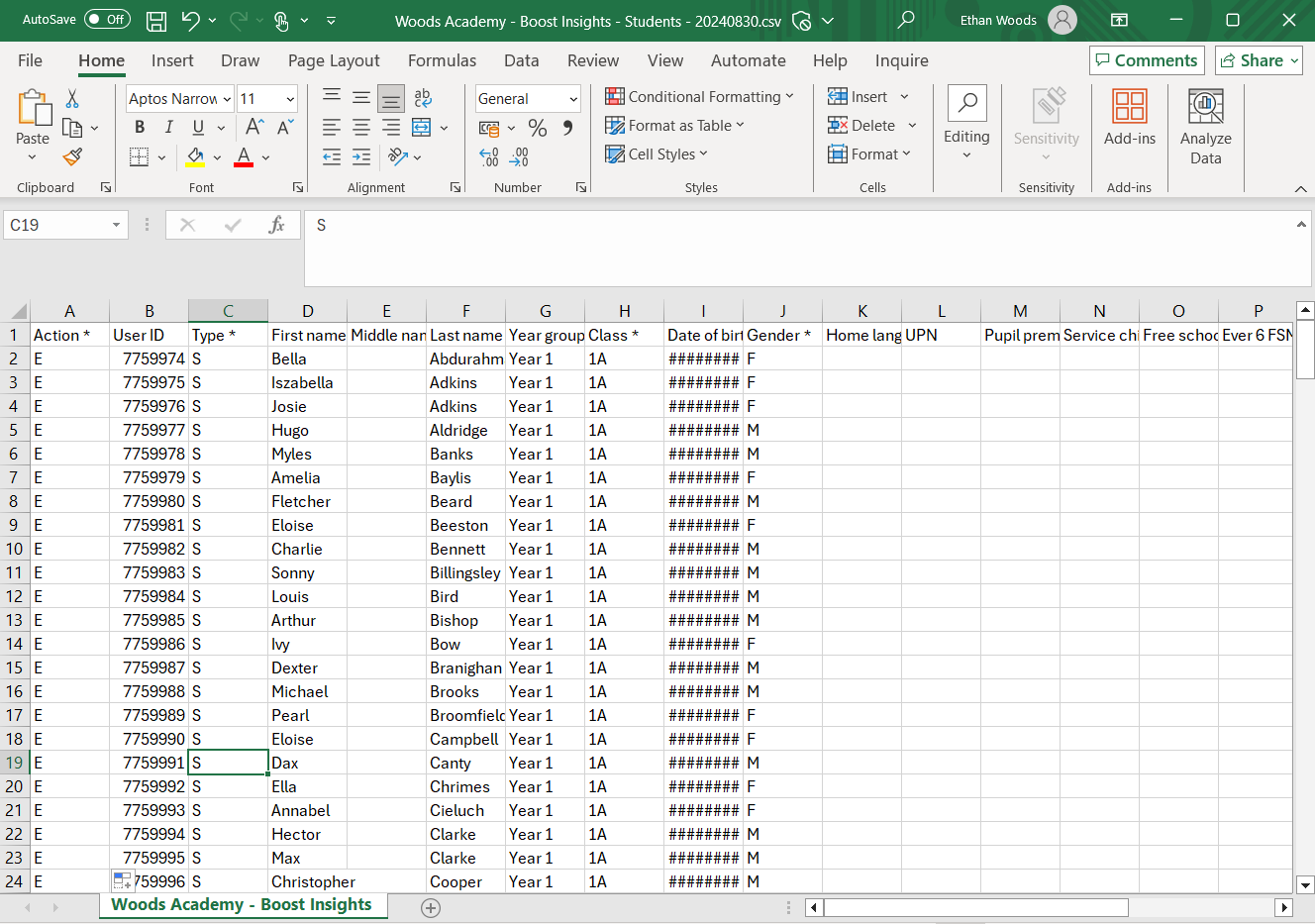Click the Comments button
1315x924 pixels.
tap(1147, 60)
